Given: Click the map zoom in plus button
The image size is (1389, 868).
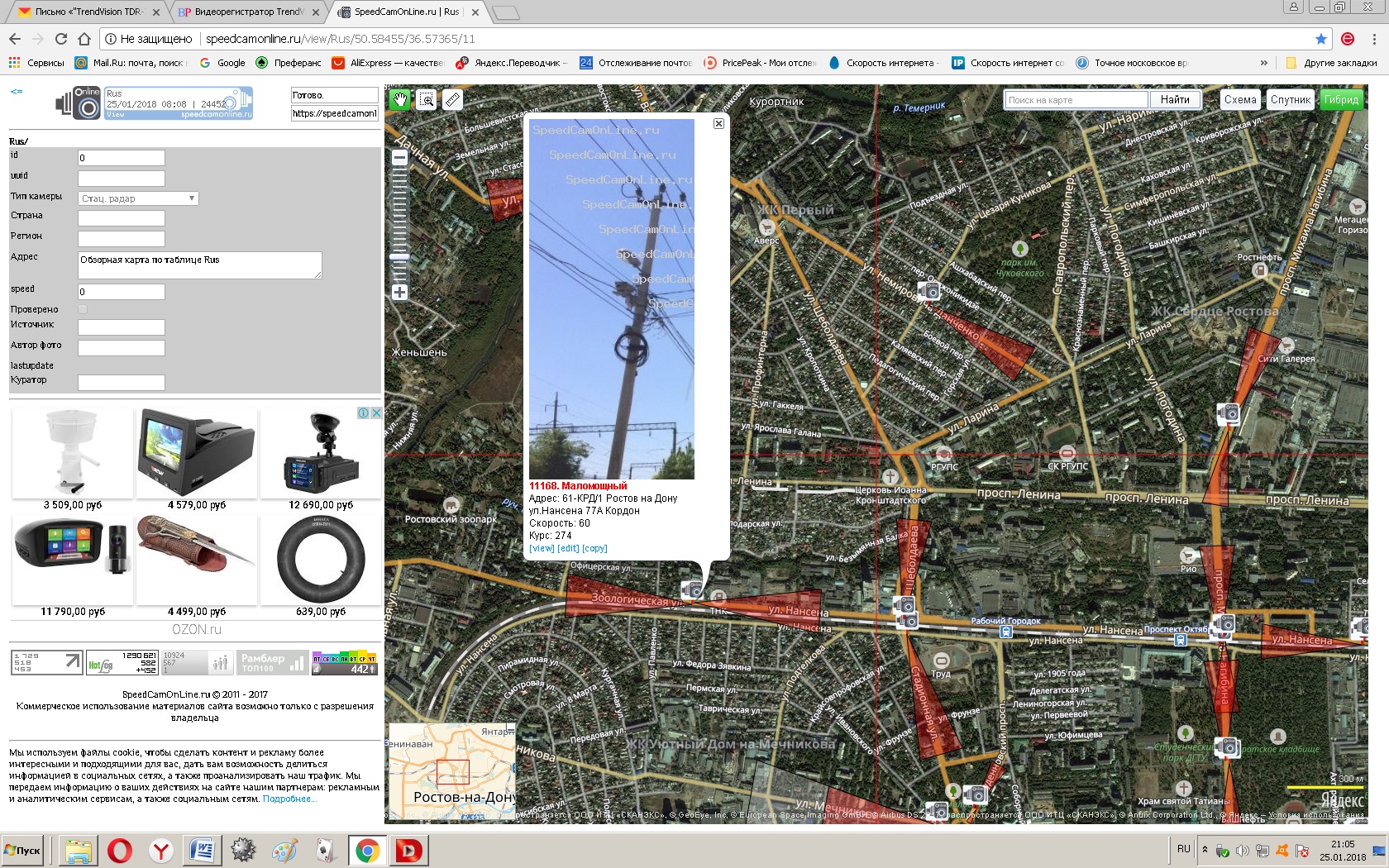Looking at the screenshot, I should [x=400, y=292].
